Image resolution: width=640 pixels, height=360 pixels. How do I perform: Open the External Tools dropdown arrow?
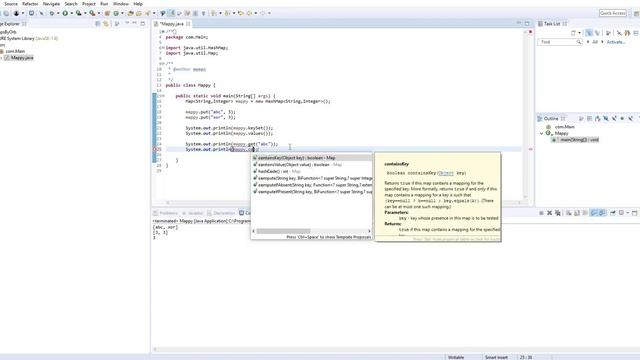pos(98,13)
